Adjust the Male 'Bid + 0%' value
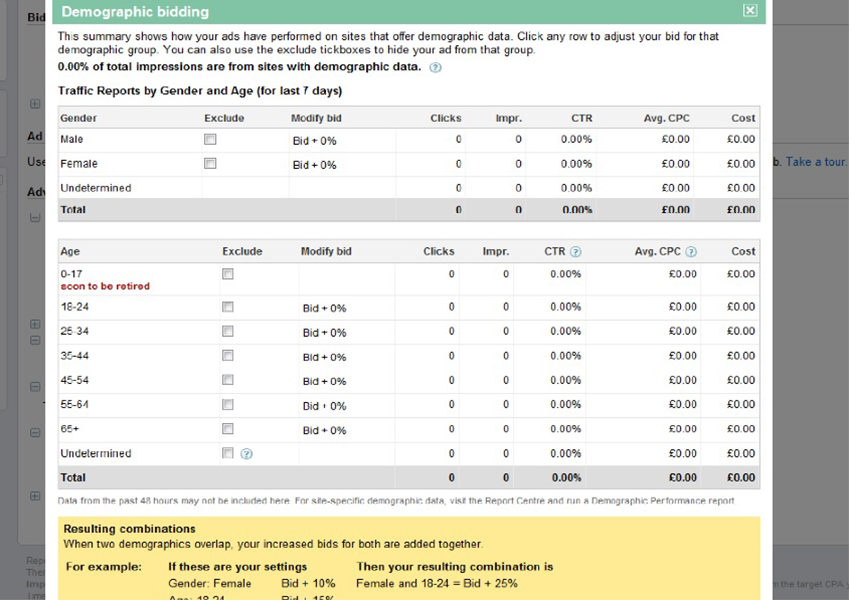851x600 pixels. 315,141
